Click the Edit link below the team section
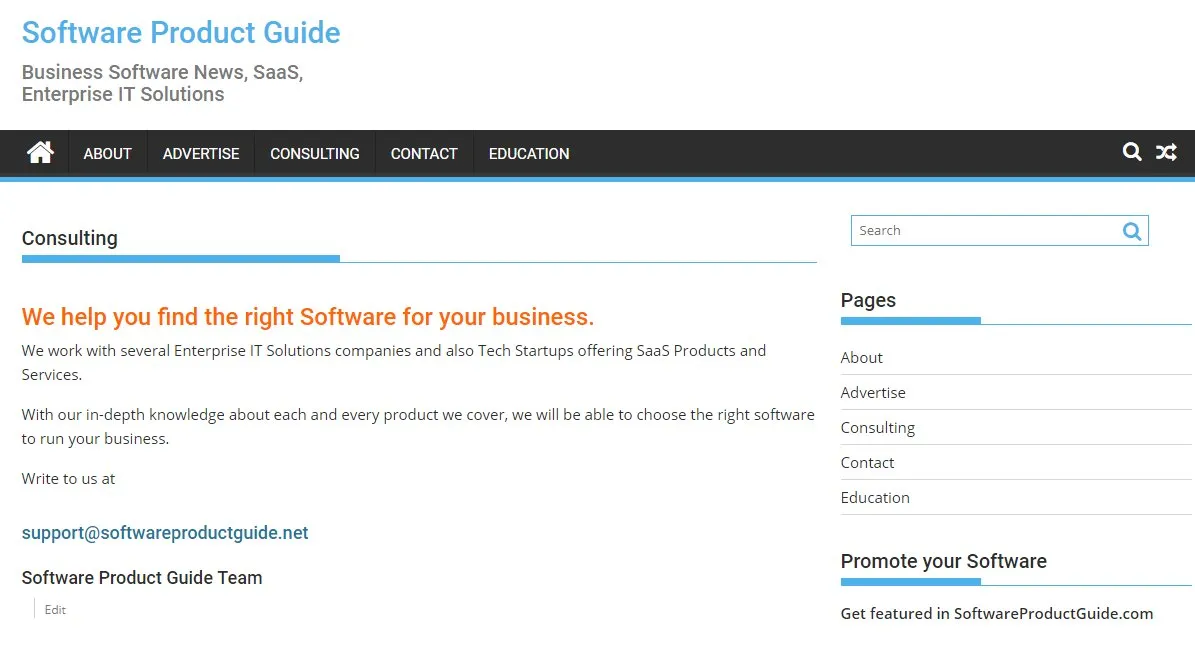Viewport: 1195px width, 663px height. click(55, 609)
